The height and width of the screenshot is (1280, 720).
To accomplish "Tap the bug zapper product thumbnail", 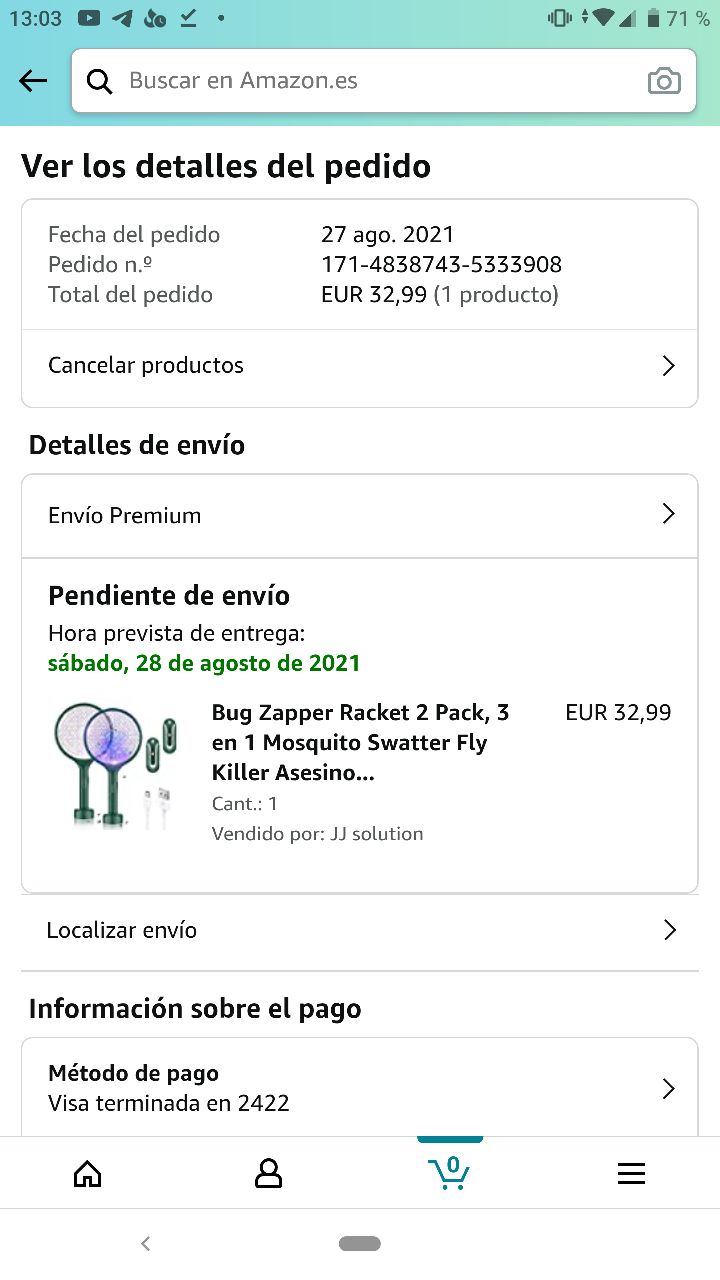I will click(112, 765).
